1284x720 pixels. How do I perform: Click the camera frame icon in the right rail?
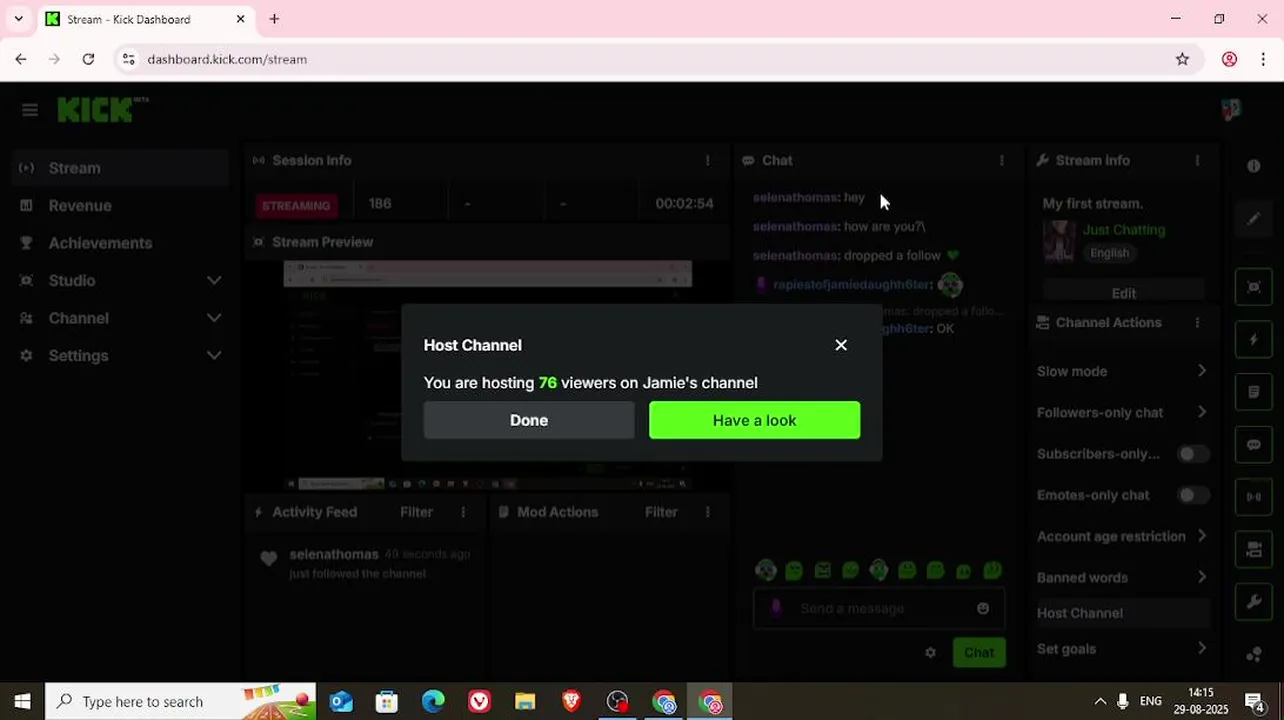1253,287
